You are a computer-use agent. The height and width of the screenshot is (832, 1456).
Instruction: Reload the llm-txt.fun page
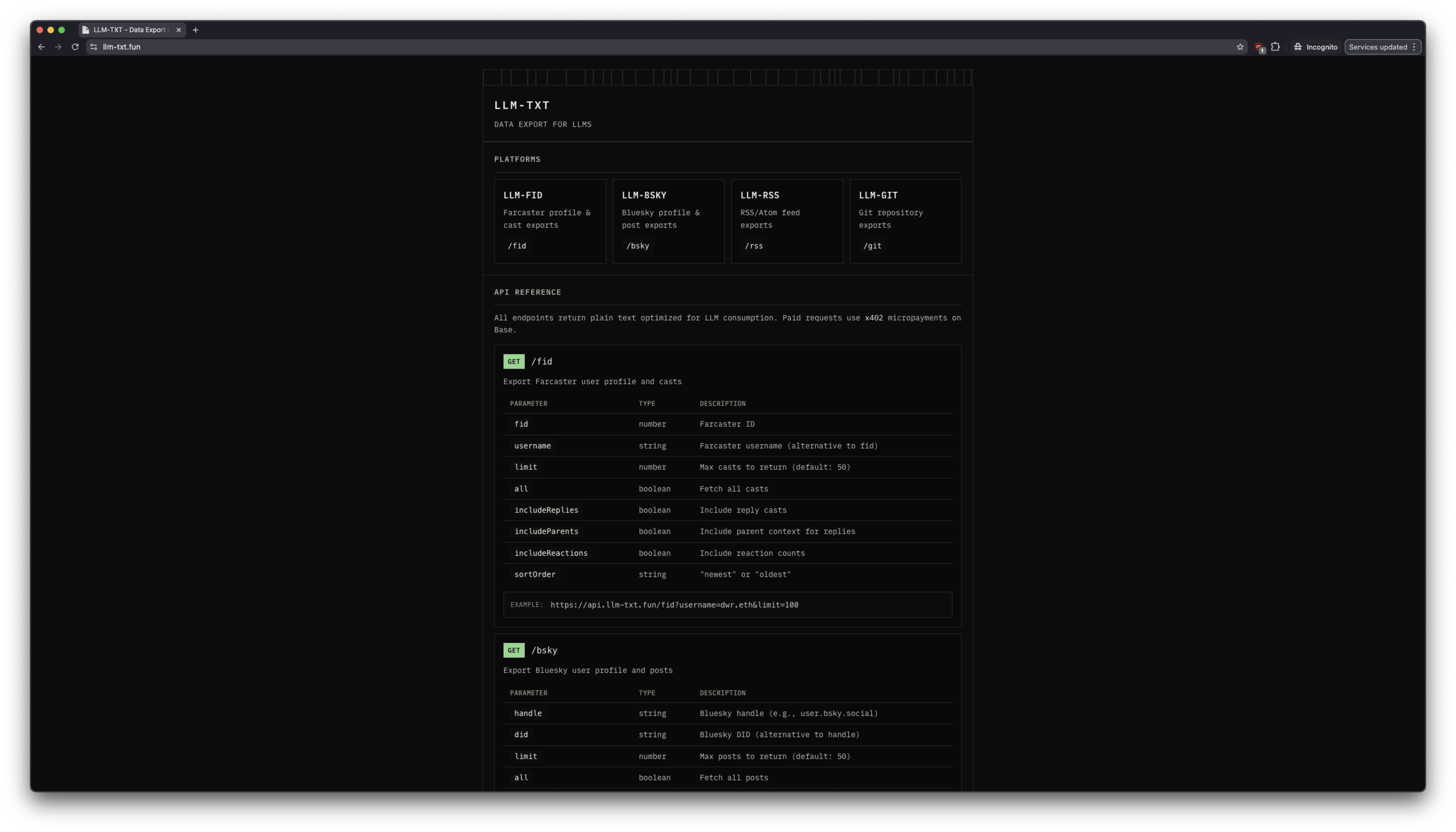click(75, 47)
